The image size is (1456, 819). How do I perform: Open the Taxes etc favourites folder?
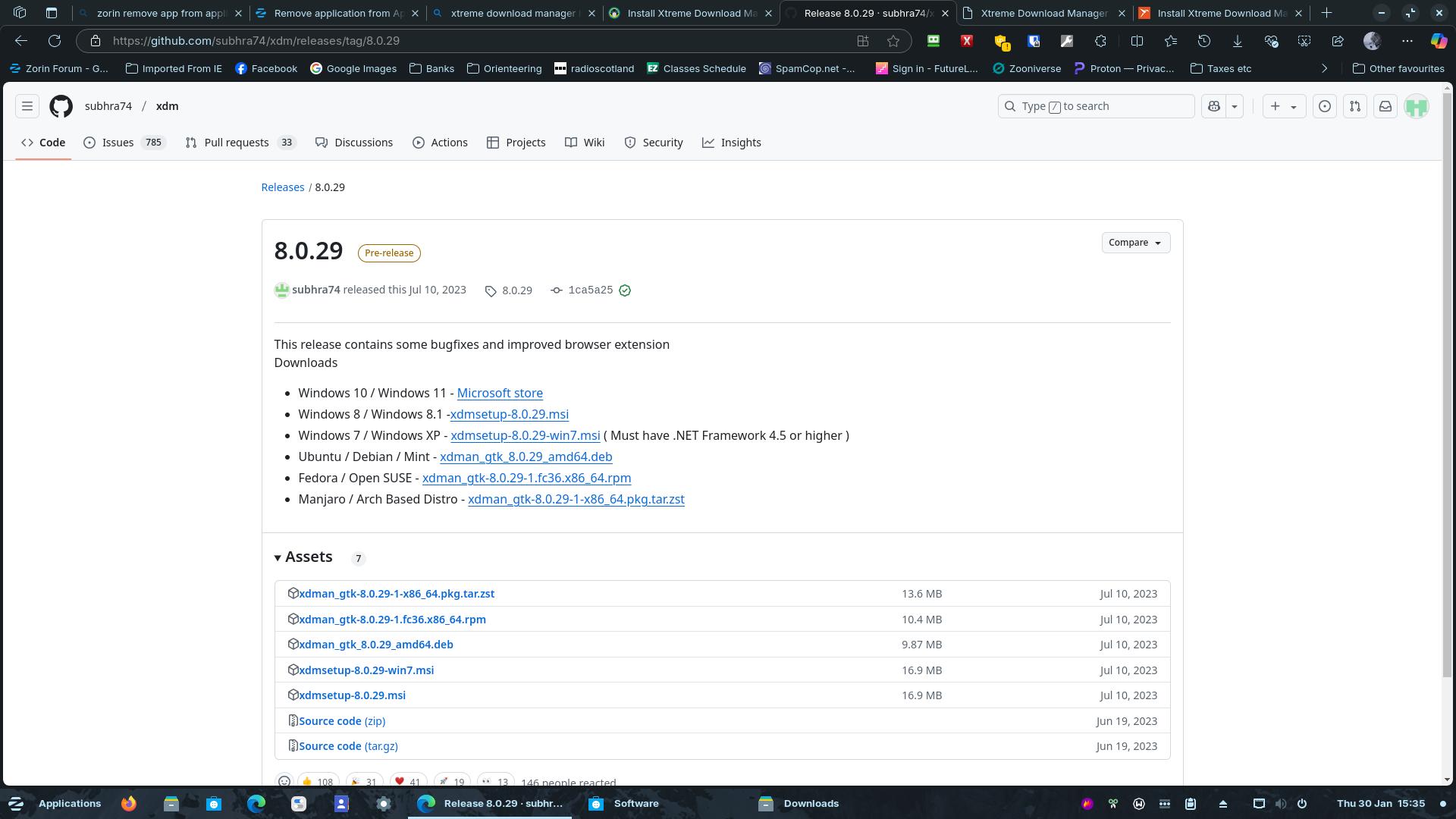click(1221, 68)
